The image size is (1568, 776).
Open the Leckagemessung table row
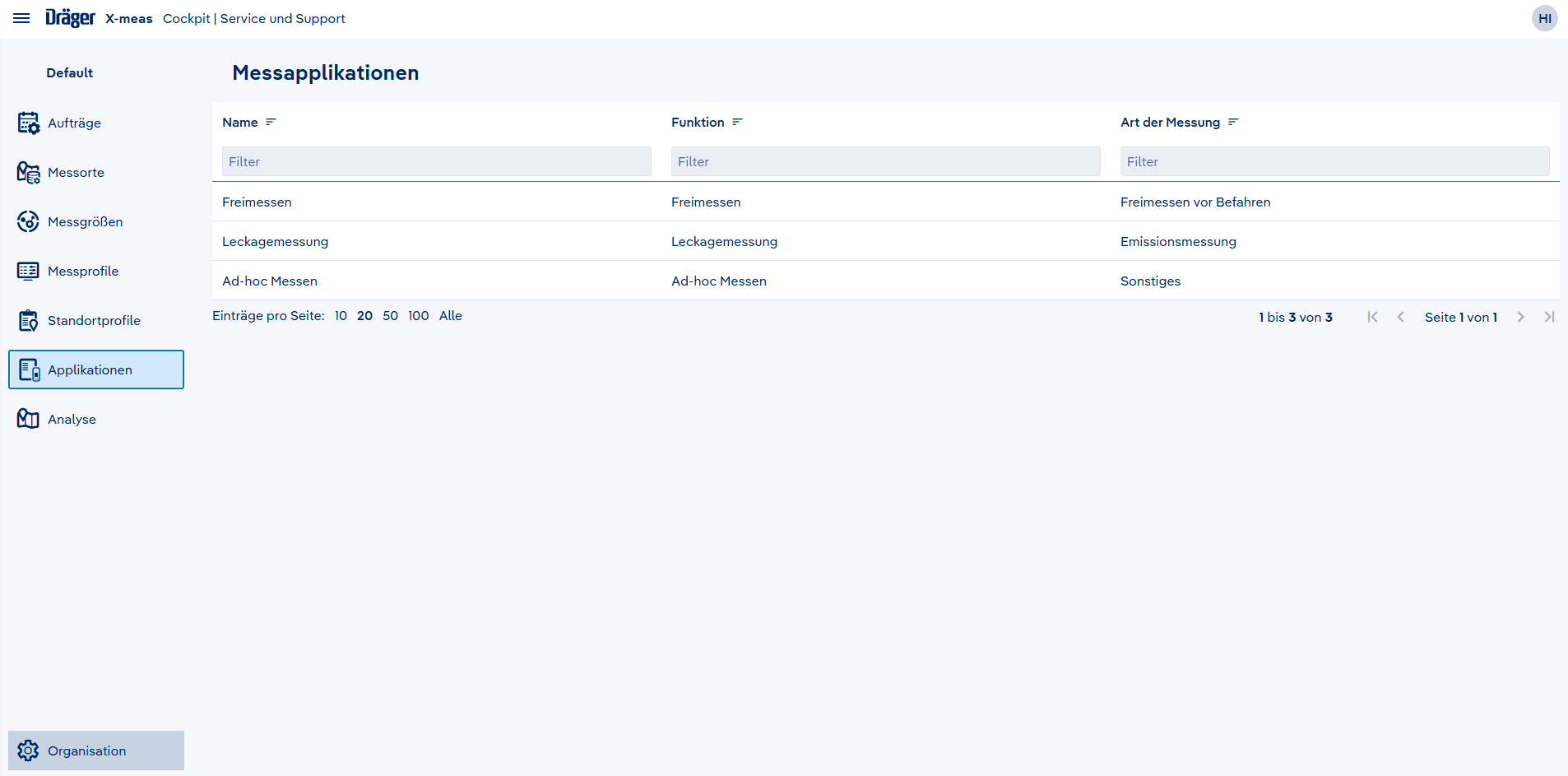pyautogui.click(x=275, y=241)
